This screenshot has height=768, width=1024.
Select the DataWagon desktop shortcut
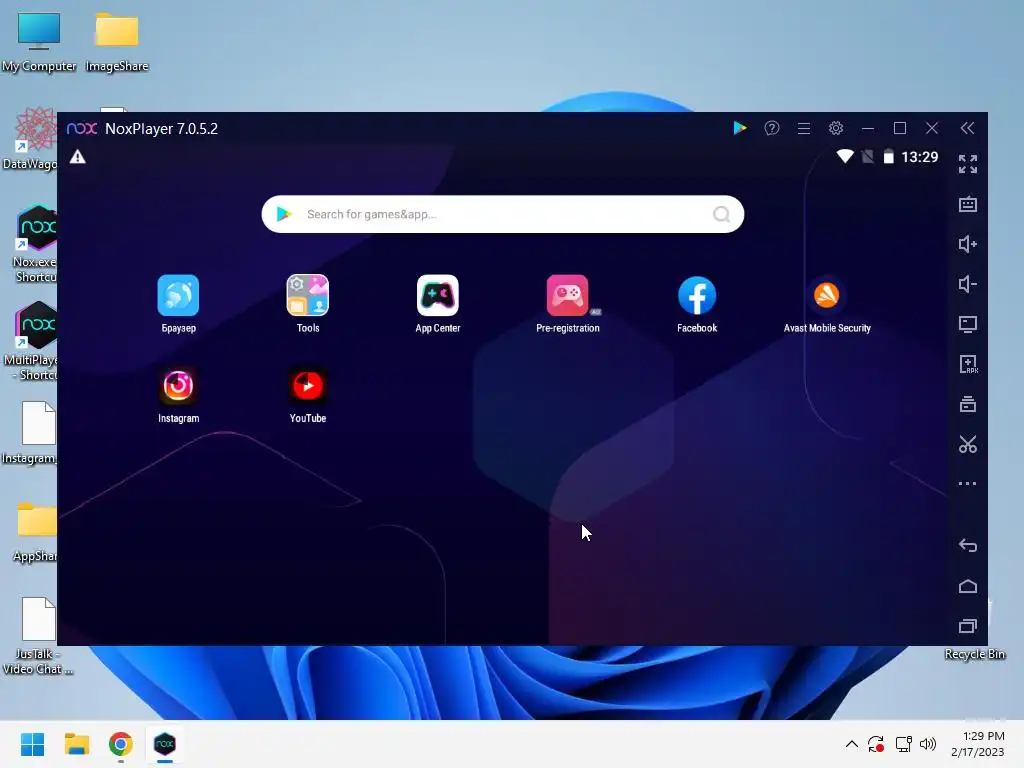click(x=31, y=139)
